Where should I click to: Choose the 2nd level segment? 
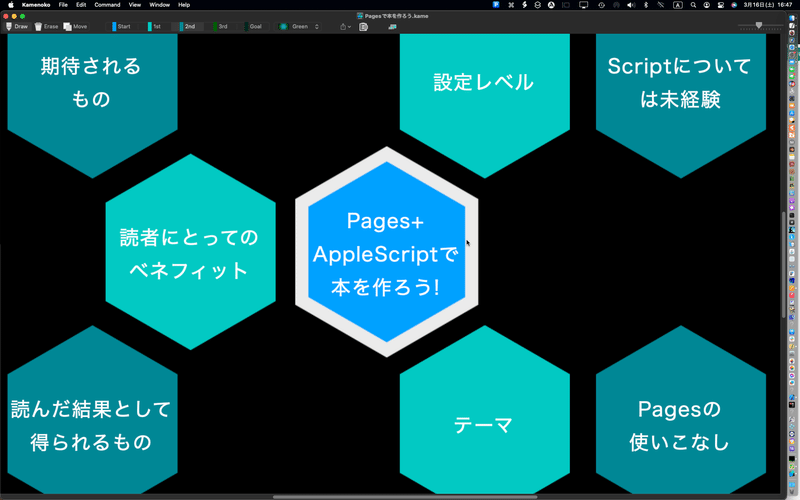coord(187,27)
